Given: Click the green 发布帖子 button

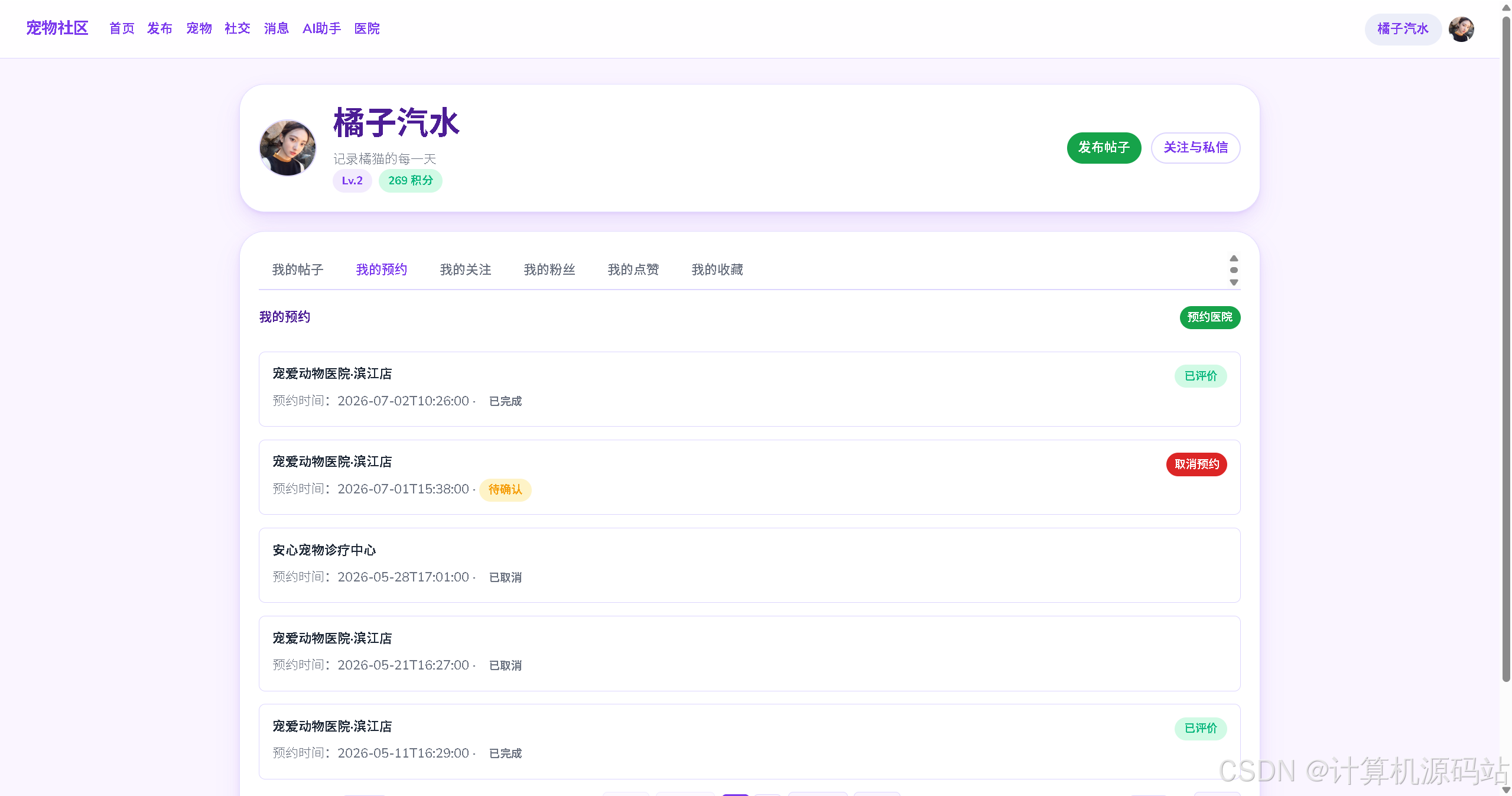Looking at the screenshot, I should pyautogui.click(x=1104, y=148).
